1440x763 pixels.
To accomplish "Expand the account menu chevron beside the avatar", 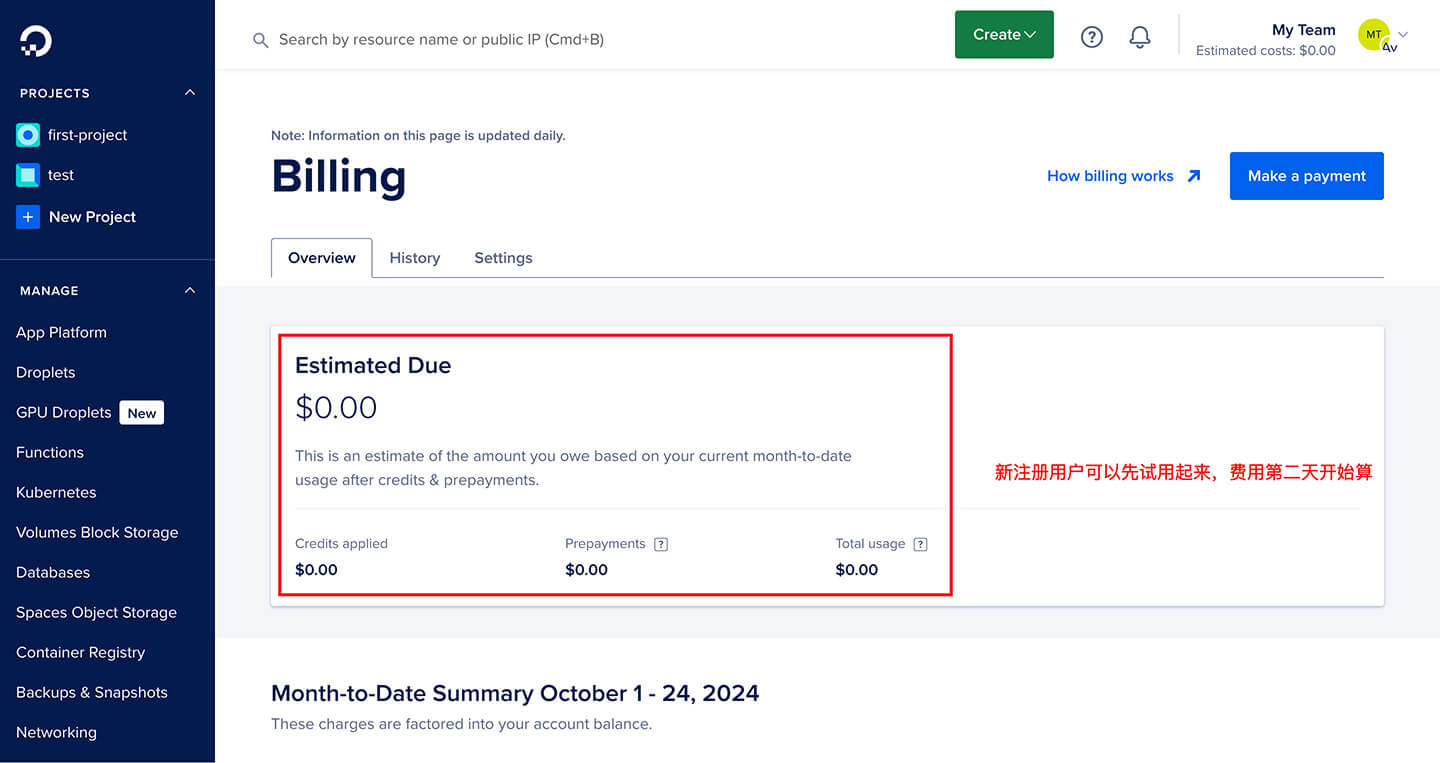I will [1403, 35].
